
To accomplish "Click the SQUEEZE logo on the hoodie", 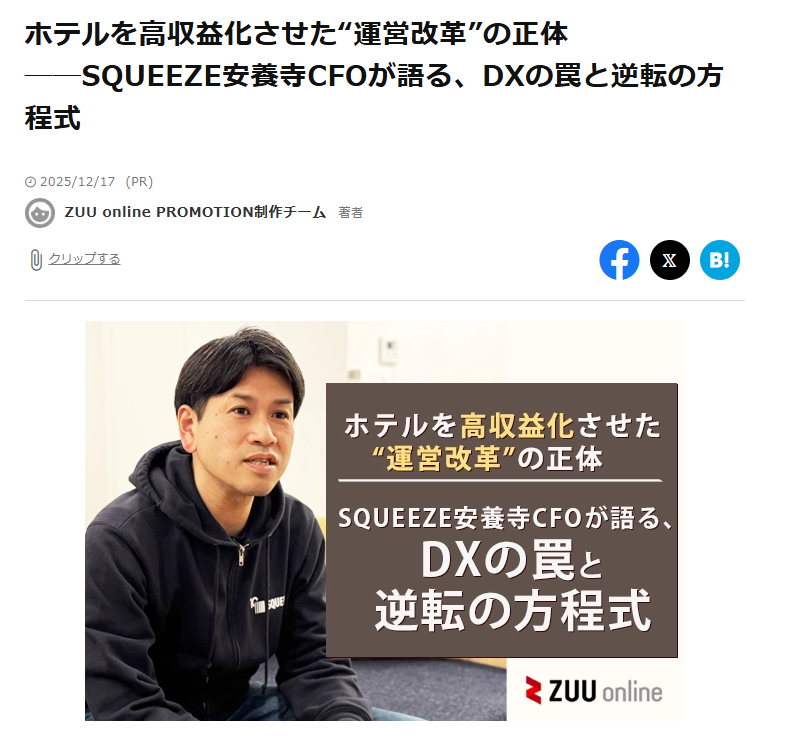I will (x=267, y=604).
